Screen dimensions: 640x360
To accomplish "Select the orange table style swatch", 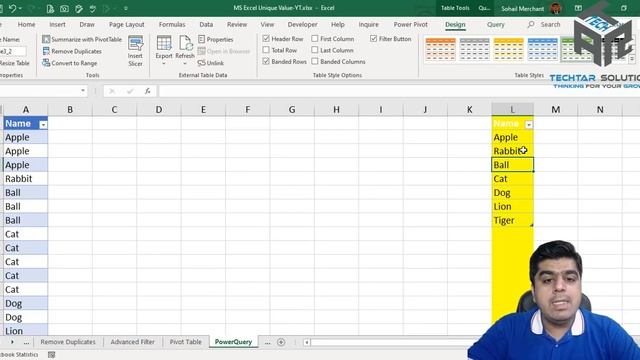I will coord(440,49).
